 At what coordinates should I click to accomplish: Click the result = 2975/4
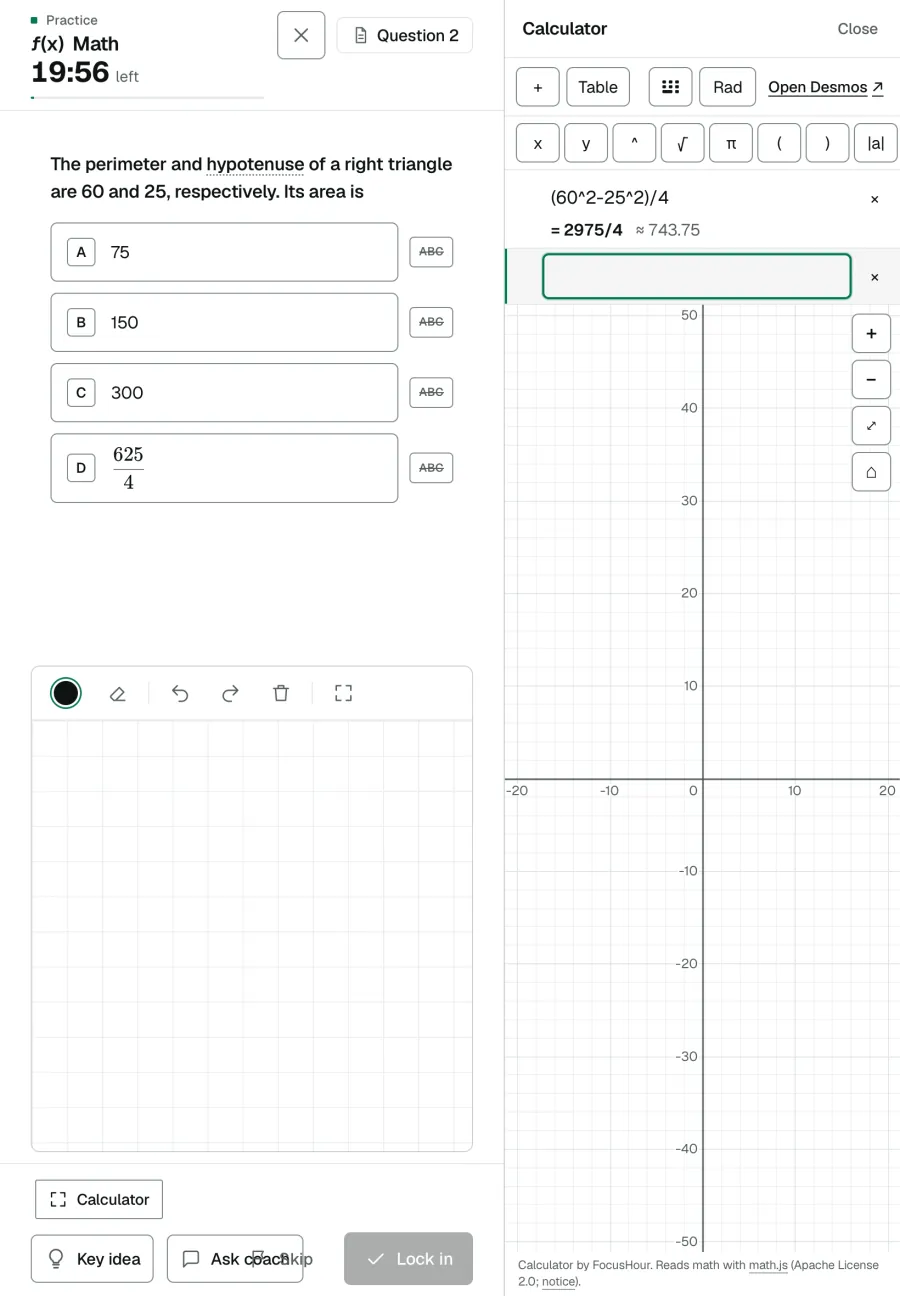pyautogui.click(x=587, y=230)
